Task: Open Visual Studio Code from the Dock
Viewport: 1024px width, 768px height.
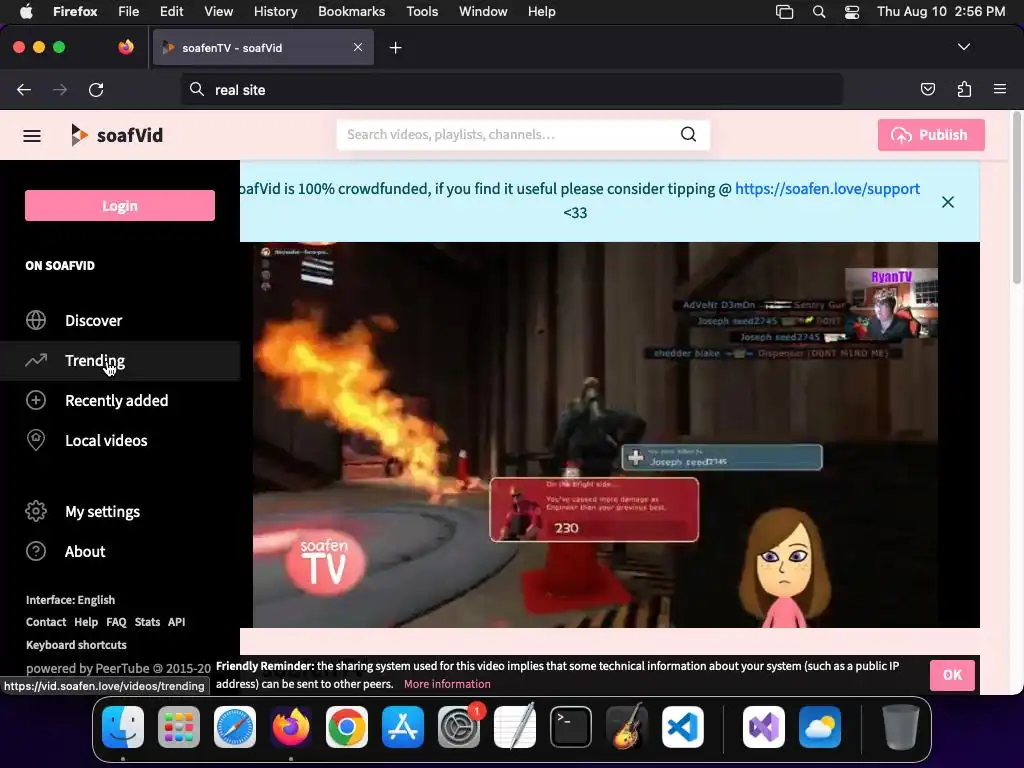Action: tap(683, 727)
